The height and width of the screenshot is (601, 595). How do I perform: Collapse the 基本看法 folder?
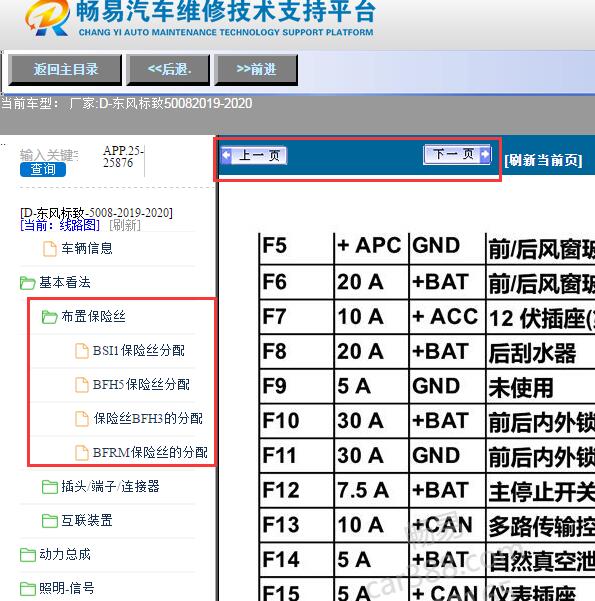tap(28, 283)
